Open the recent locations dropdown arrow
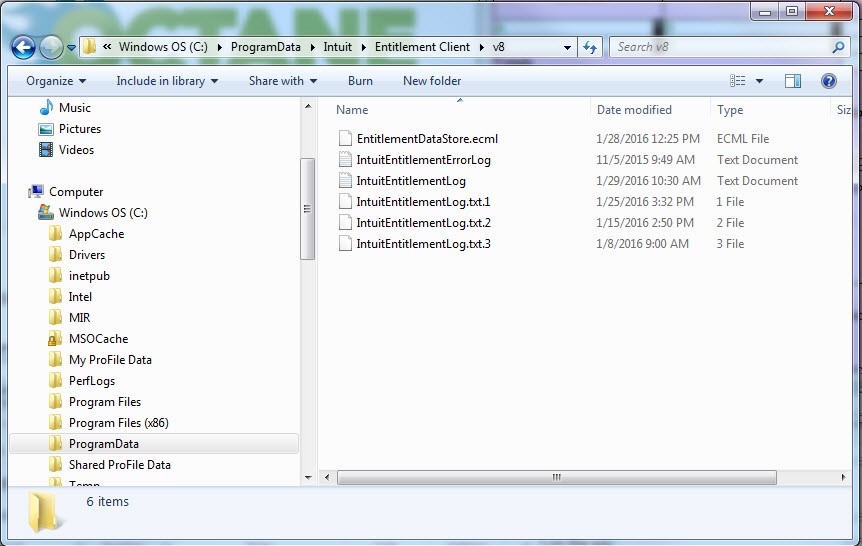Screen dimensions: 862x546 71,48
